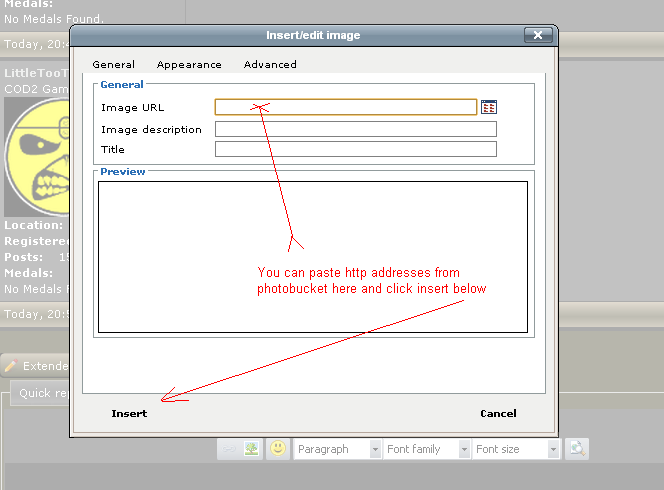Screen dimensions: 664x490
Task: Close the Insert/edit image dialog
Action: point(538,35)
